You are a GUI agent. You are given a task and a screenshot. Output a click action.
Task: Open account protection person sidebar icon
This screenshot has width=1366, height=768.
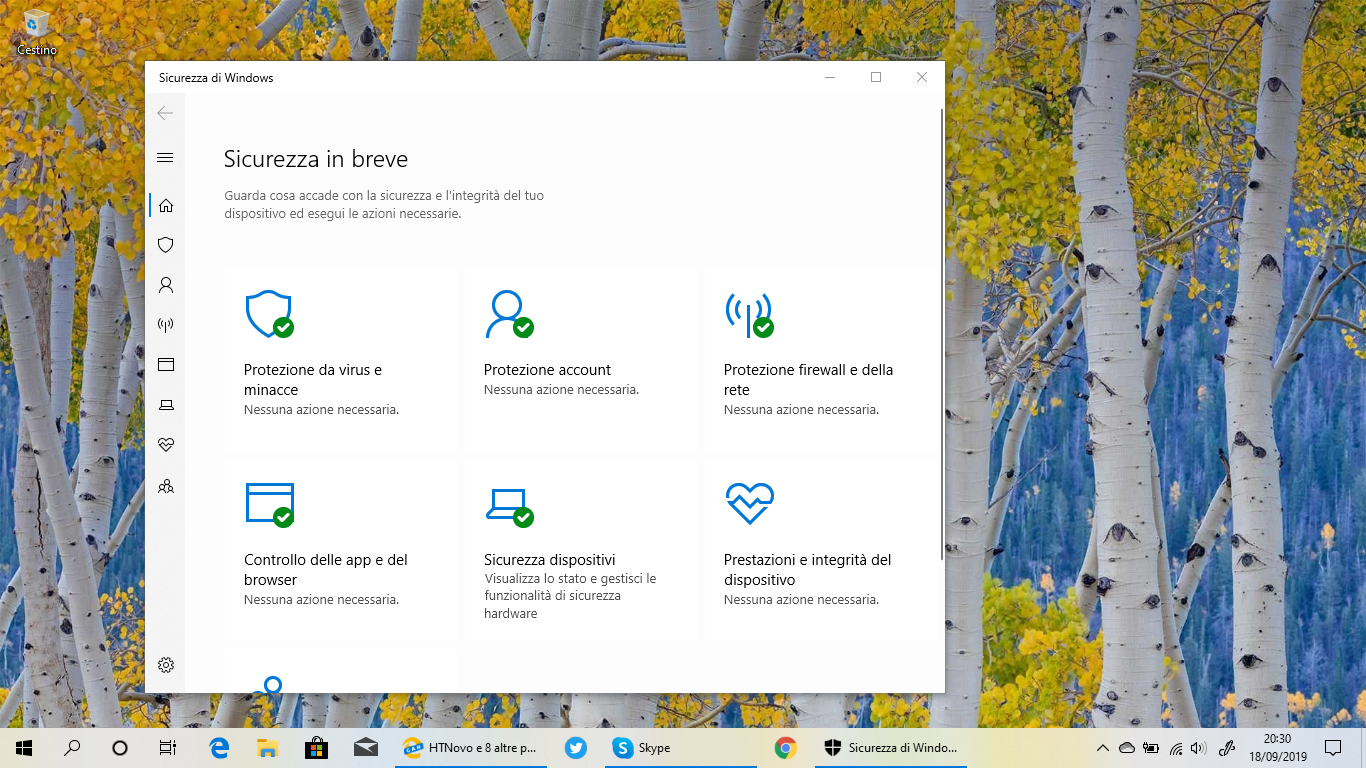166,285
